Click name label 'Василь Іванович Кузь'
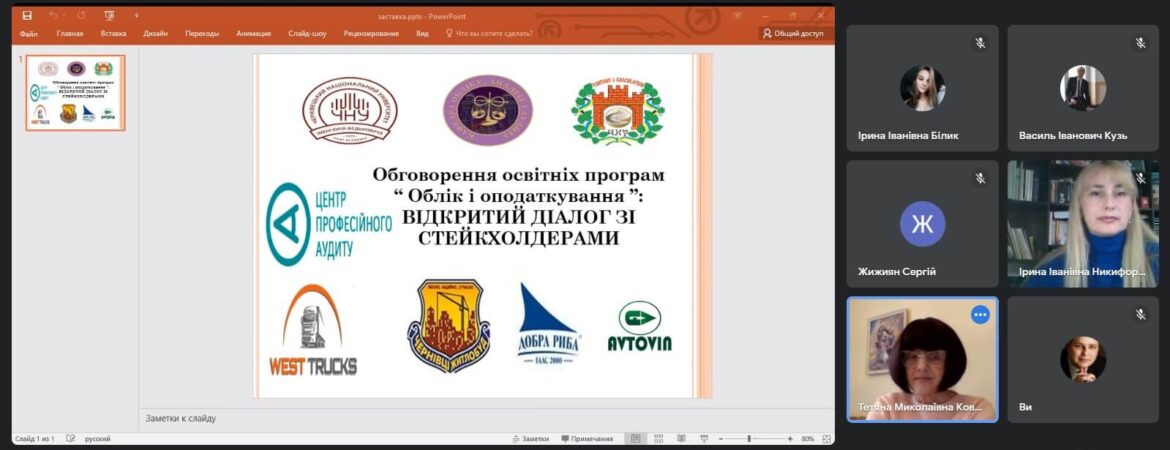The image size is (1170, 450). point(1073,136)
